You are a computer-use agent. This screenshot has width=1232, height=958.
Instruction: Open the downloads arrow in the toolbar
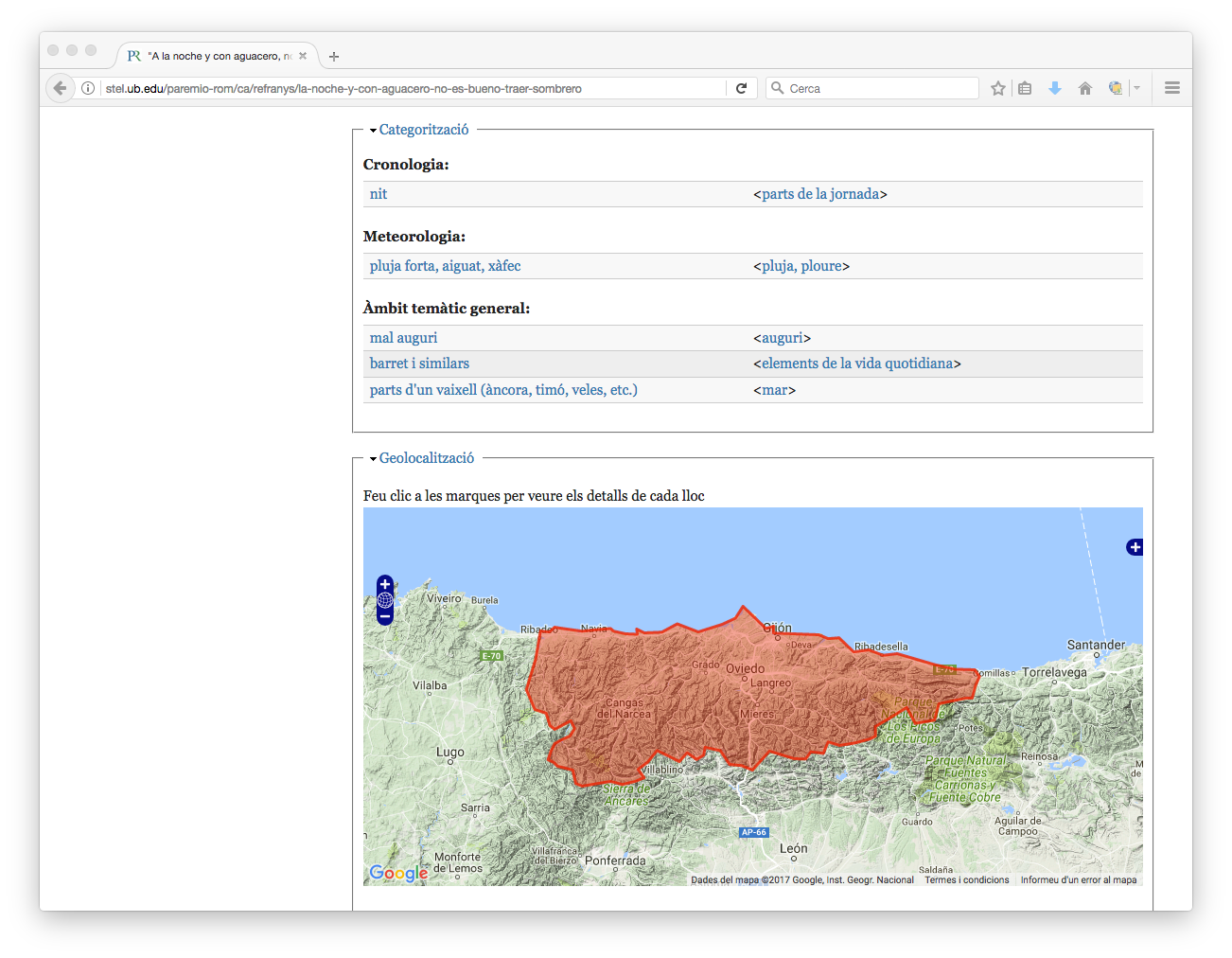pyautogui.click(x=1054, y=88)
